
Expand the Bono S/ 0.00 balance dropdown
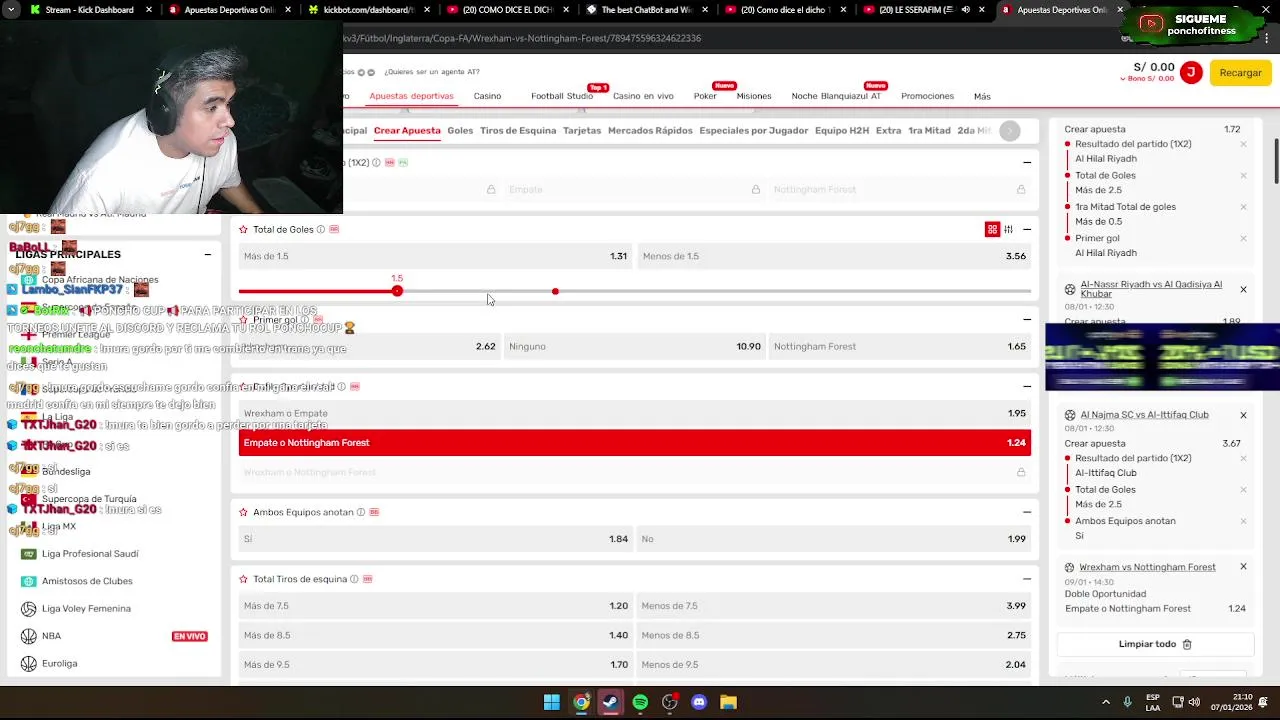(x=1147, y=79)
